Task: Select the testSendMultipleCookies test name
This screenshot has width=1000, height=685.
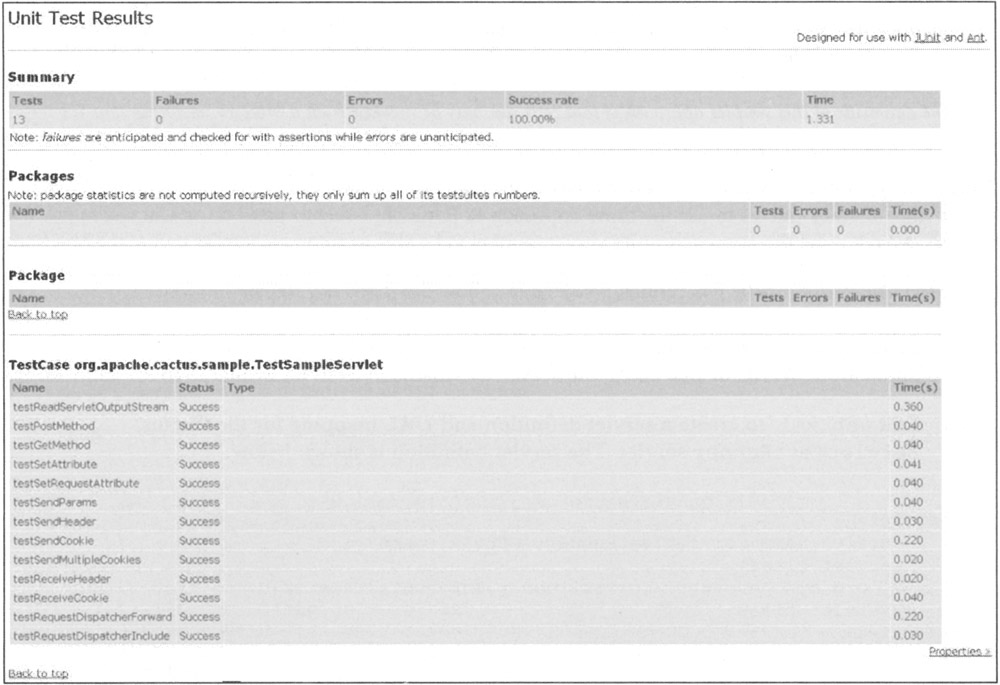Action: (76, 560)
